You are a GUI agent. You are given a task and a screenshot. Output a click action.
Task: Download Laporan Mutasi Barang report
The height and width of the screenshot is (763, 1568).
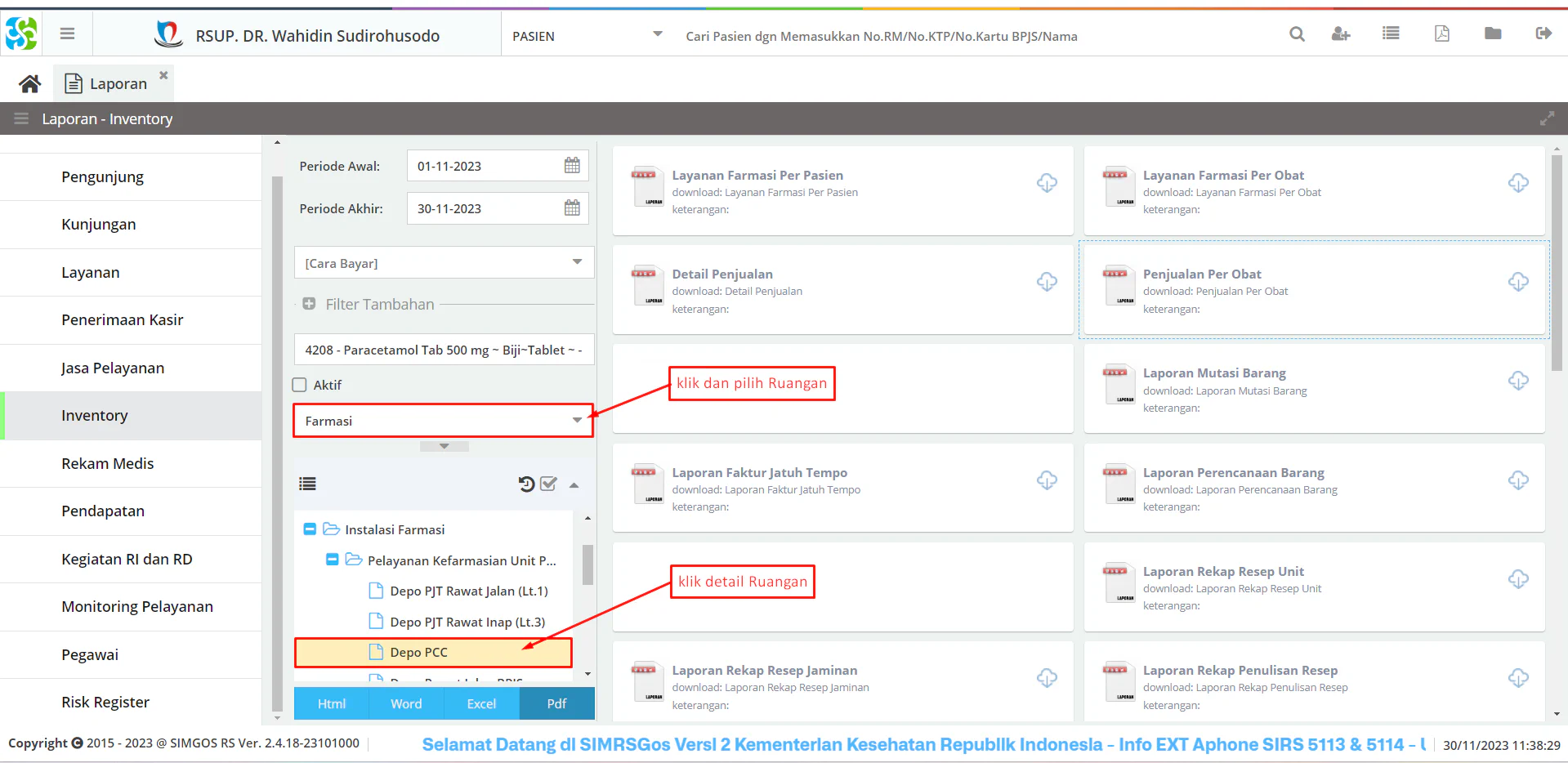[x=1518, y=381]
